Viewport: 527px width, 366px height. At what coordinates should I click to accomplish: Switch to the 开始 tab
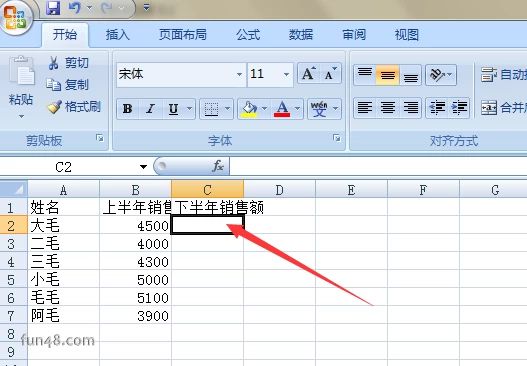pyautogui.click(x=65, y=35)
